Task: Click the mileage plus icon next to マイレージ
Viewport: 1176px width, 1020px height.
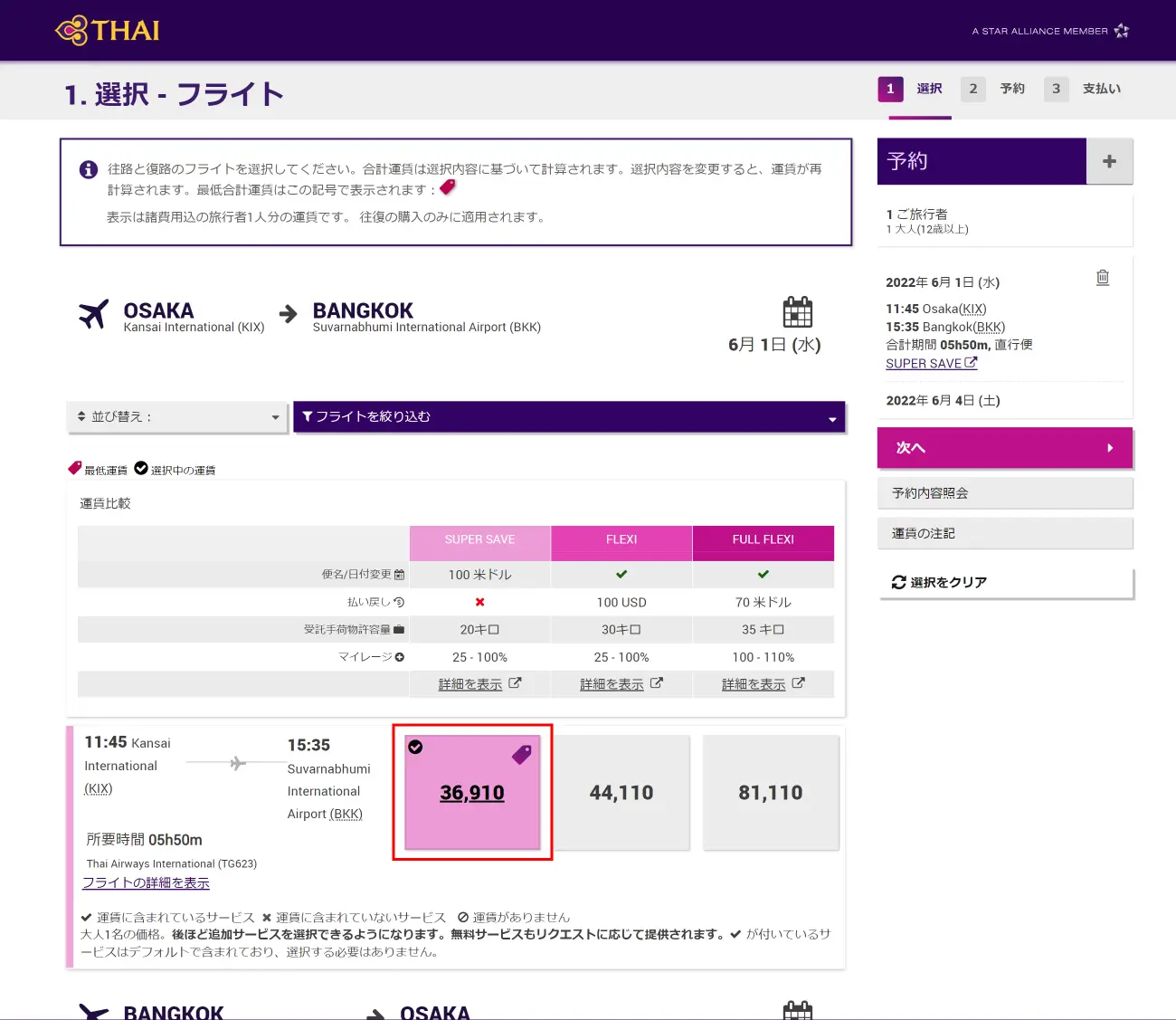Action: point(399,657)
